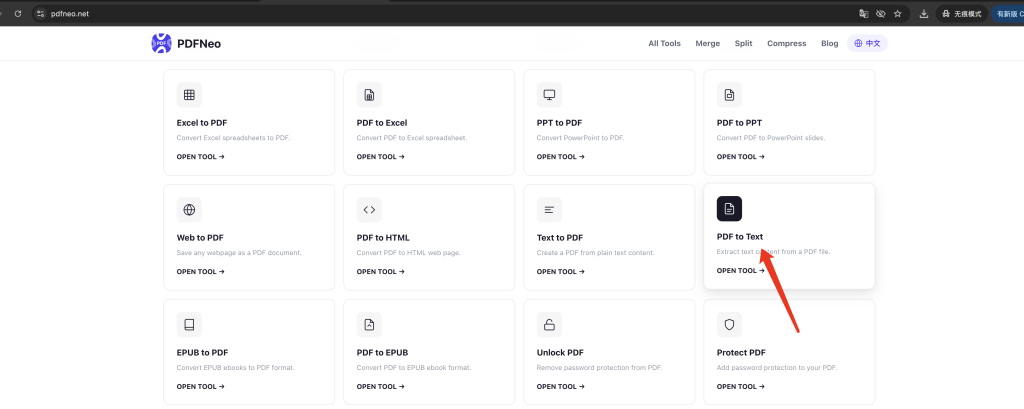
Task: Click the PDF to Excel file icon
Action: [369, 95]
